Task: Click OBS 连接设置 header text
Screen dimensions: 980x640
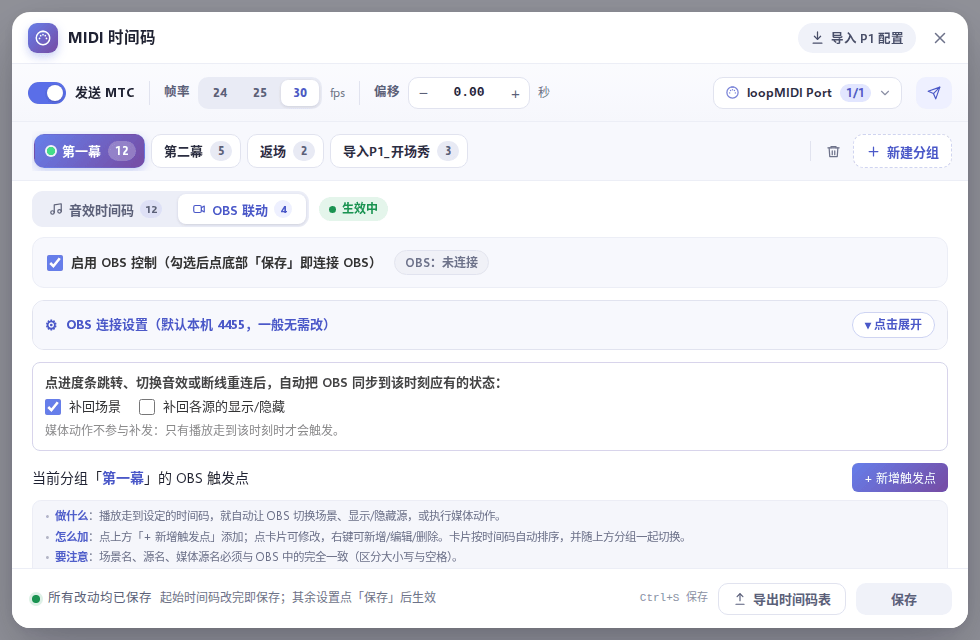Action: (x=198, y=325)
